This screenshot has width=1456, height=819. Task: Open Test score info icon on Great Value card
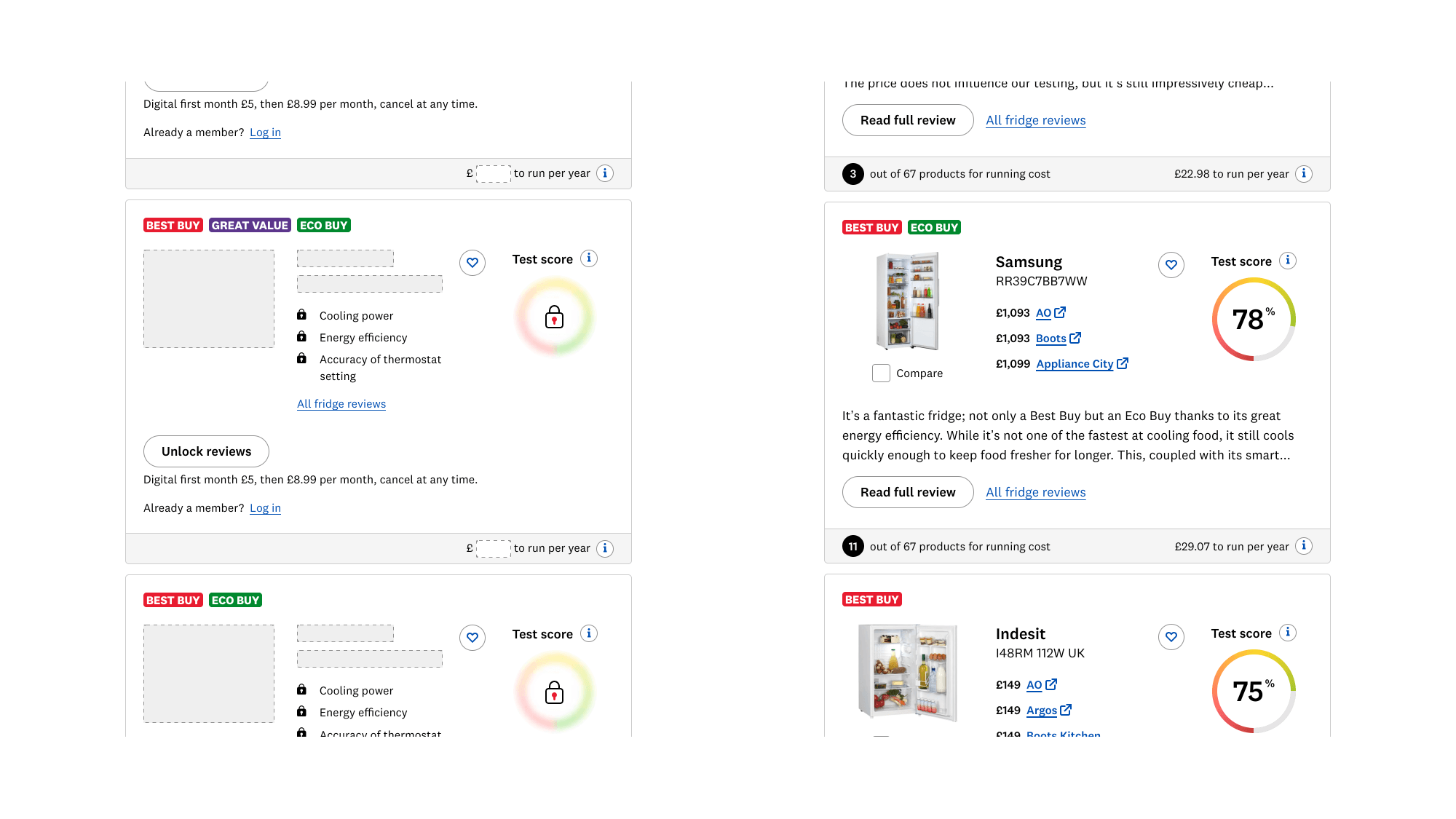[x=589, y=258]
